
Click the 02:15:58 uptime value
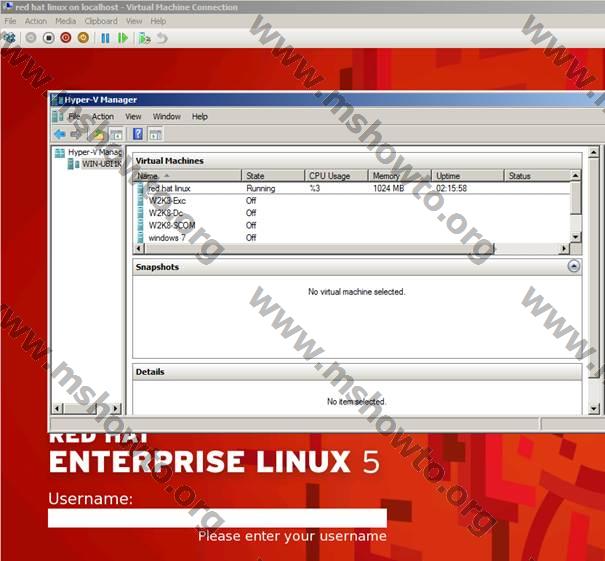[x=451, y=188]
